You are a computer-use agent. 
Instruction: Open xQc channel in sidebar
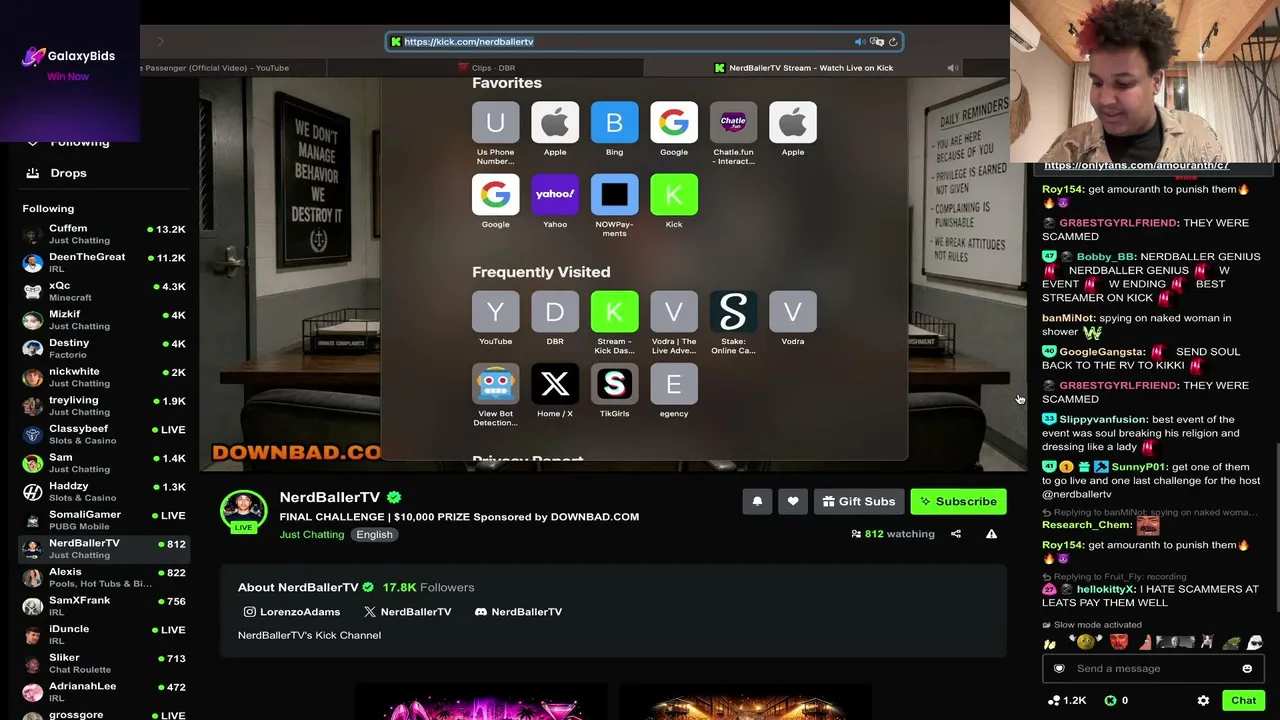tap(104, 291)
